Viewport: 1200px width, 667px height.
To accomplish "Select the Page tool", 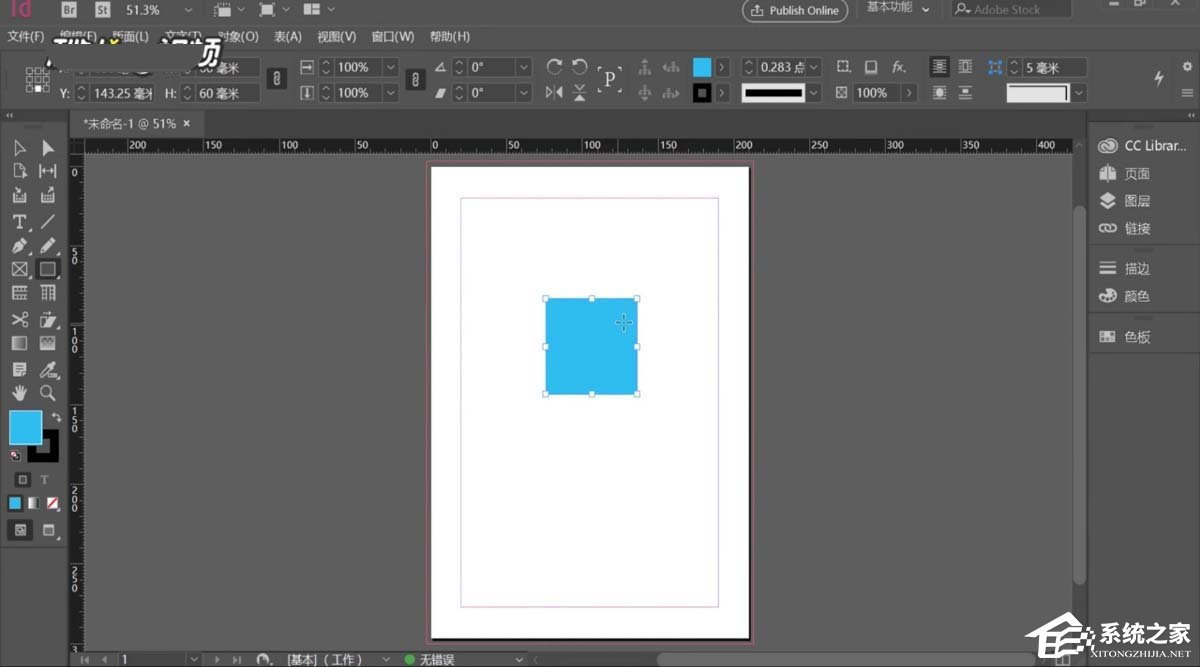I will click(x=20, y=171).
